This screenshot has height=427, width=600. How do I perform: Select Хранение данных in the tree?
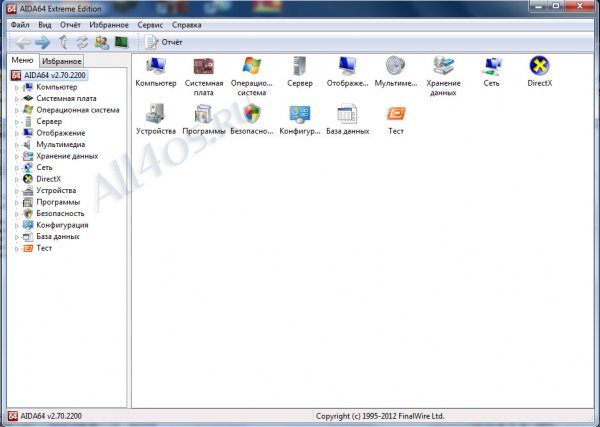(x=67, y=156)
